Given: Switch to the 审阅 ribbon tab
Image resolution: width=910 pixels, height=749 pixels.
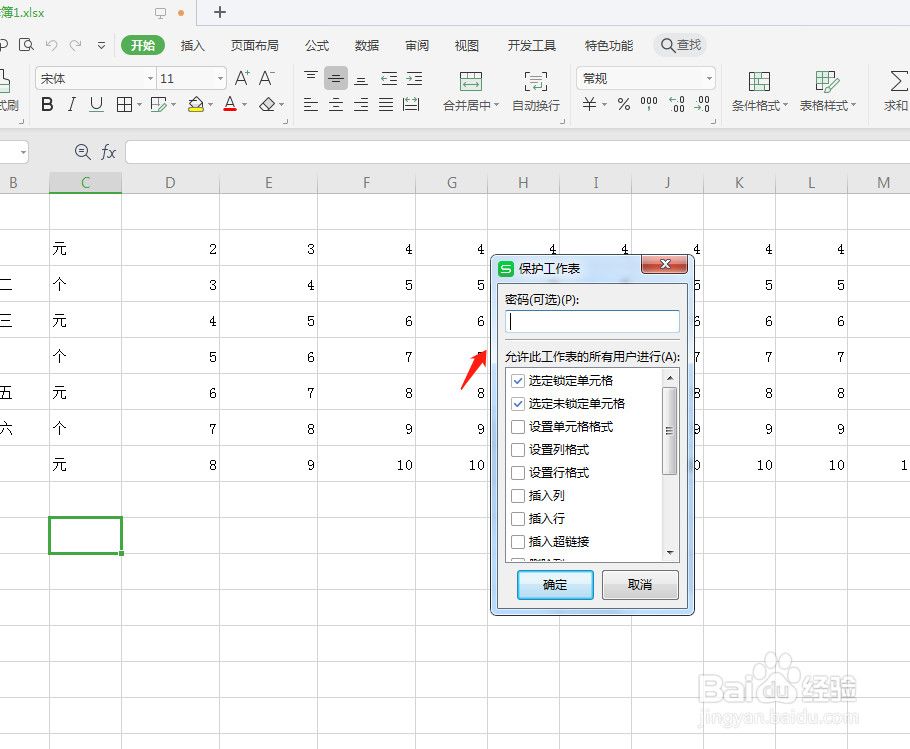Looking at the screenshot, I should coord(417,45).
